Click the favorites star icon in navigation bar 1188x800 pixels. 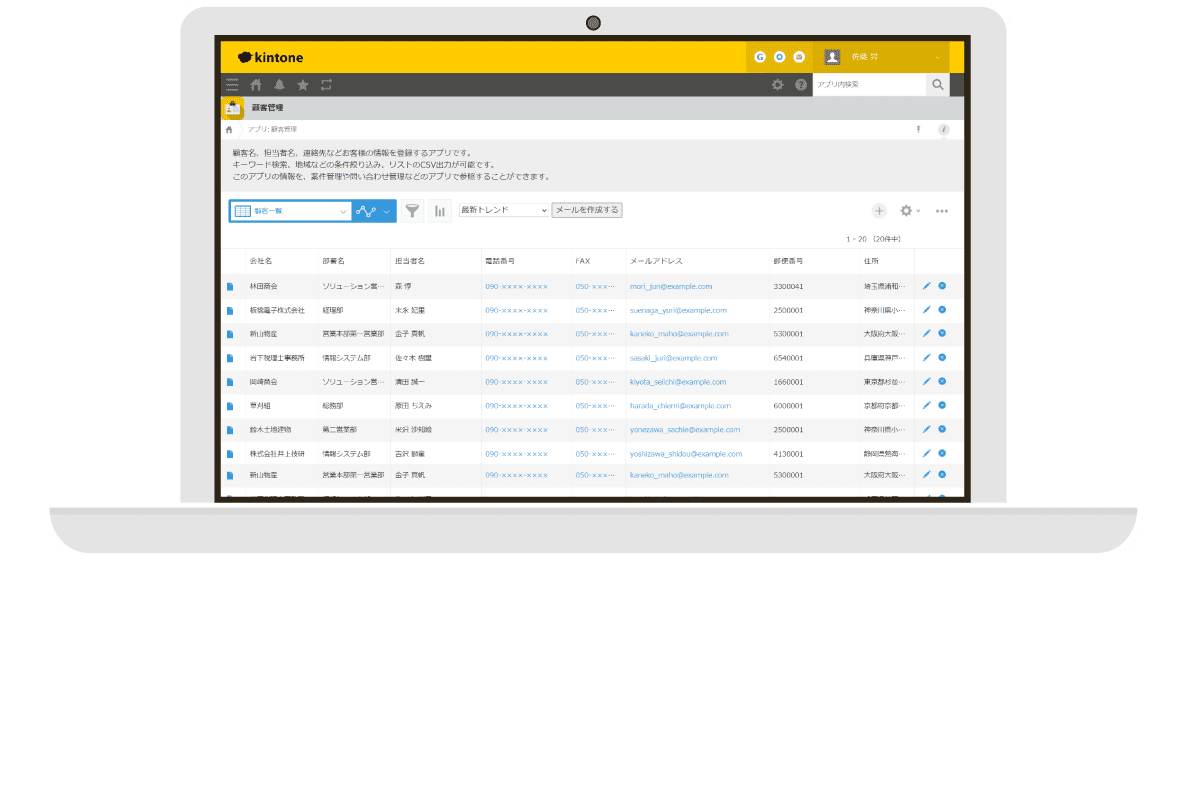coord(303,85)
